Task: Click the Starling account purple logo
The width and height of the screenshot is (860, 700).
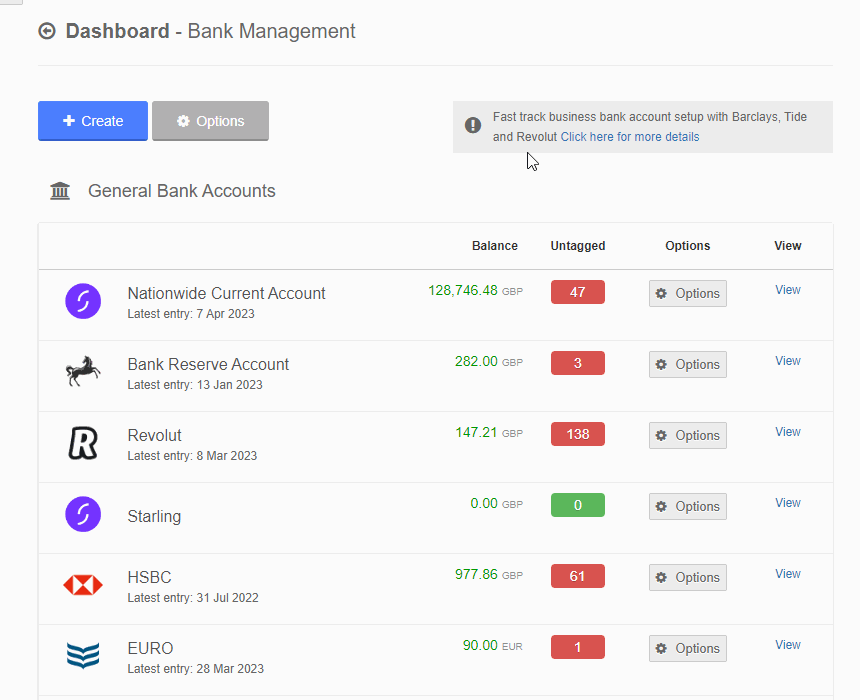Action: pos(83,514)
